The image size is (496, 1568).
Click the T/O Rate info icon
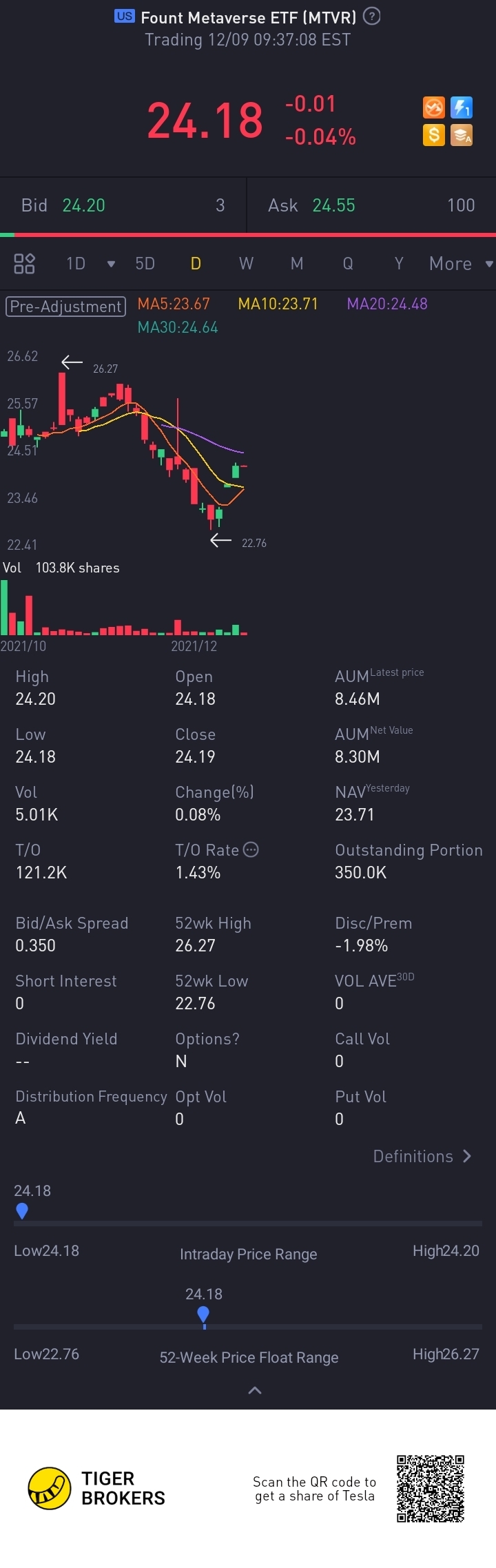click(251, 849)
